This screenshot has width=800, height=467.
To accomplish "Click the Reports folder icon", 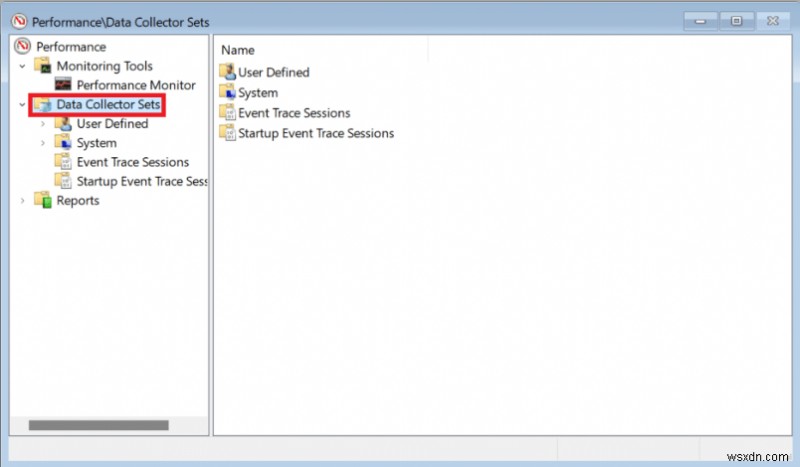I will coord(42,200).
